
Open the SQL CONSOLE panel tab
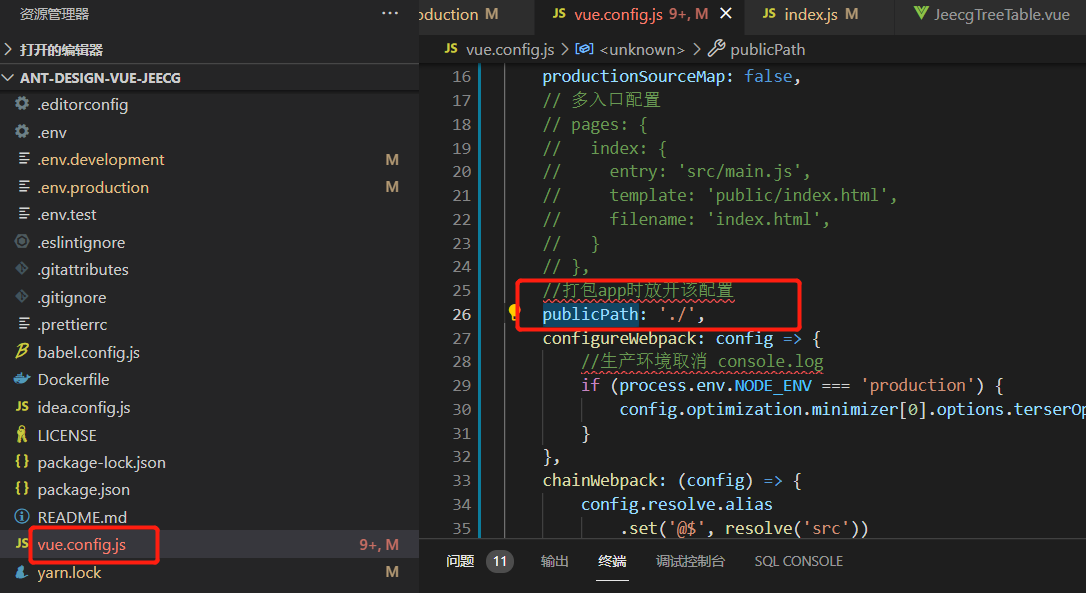pos(798,562)
